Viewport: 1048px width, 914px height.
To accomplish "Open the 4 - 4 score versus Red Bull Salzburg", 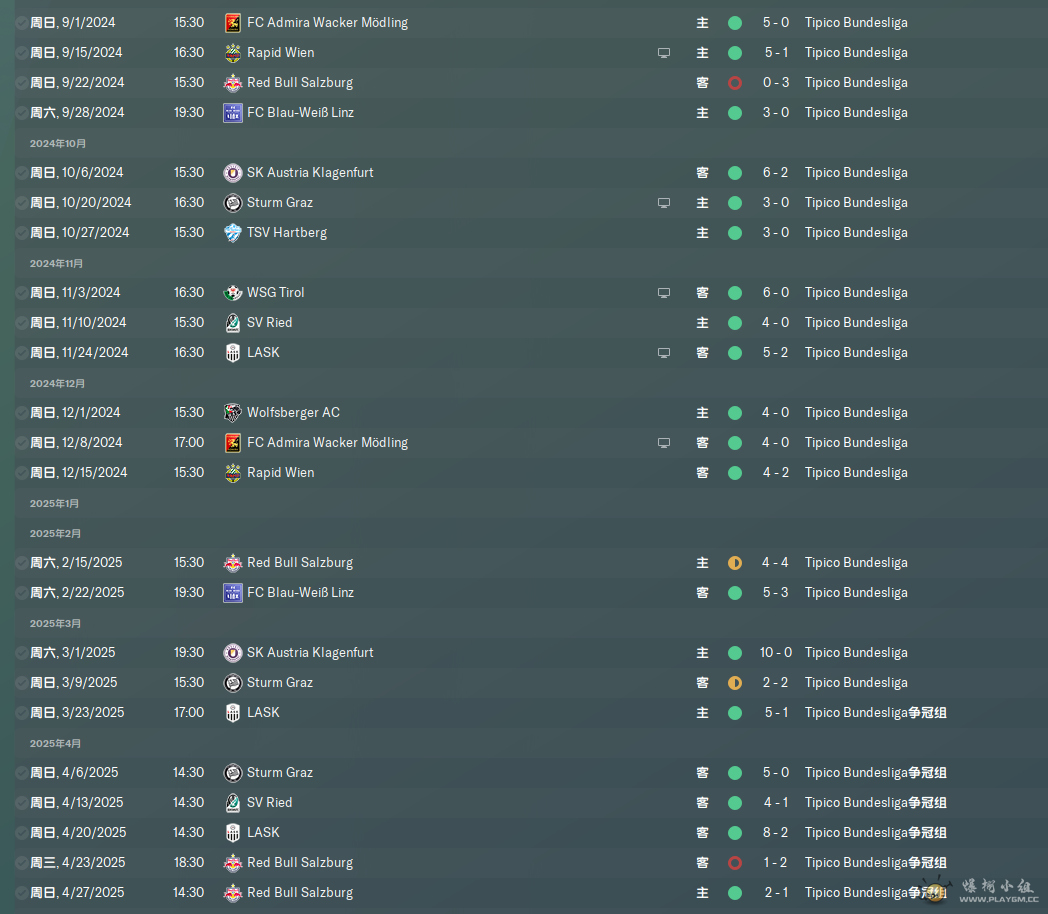I will coord(775,563).
